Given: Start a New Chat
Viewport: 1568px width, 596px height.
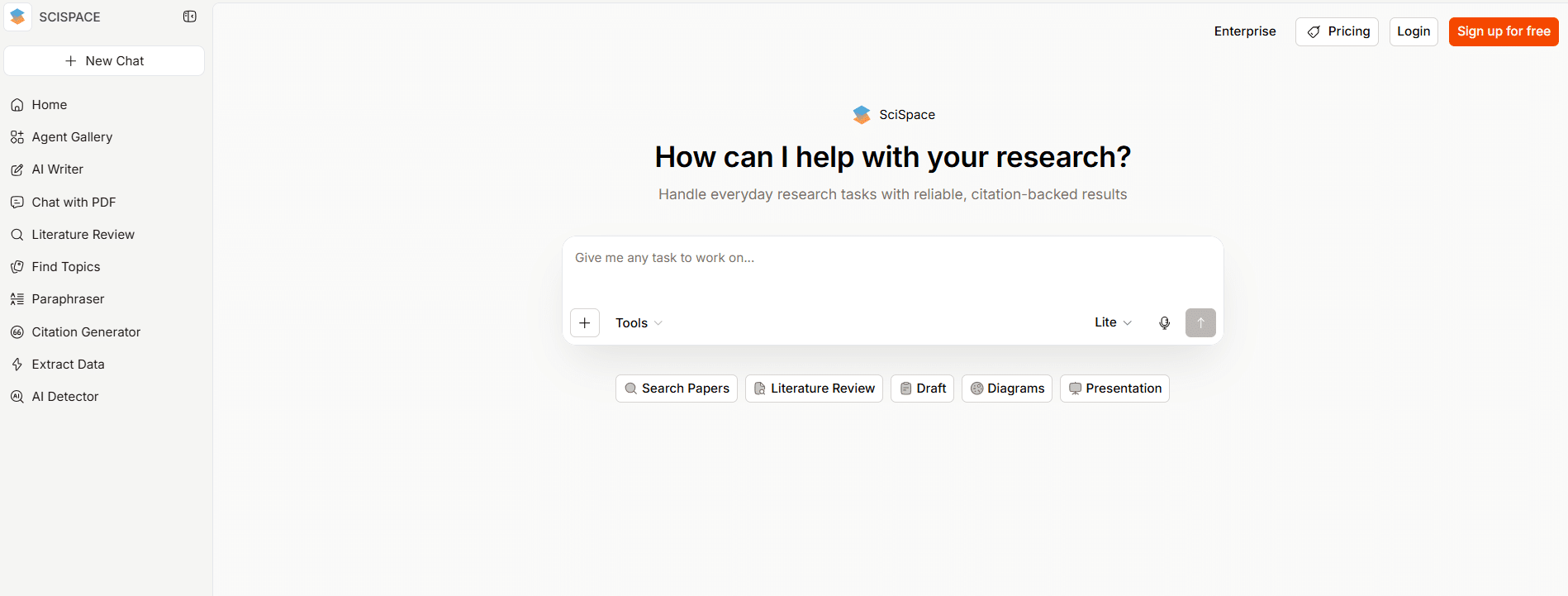Looking at the screenshot, I should click(104, 61).
